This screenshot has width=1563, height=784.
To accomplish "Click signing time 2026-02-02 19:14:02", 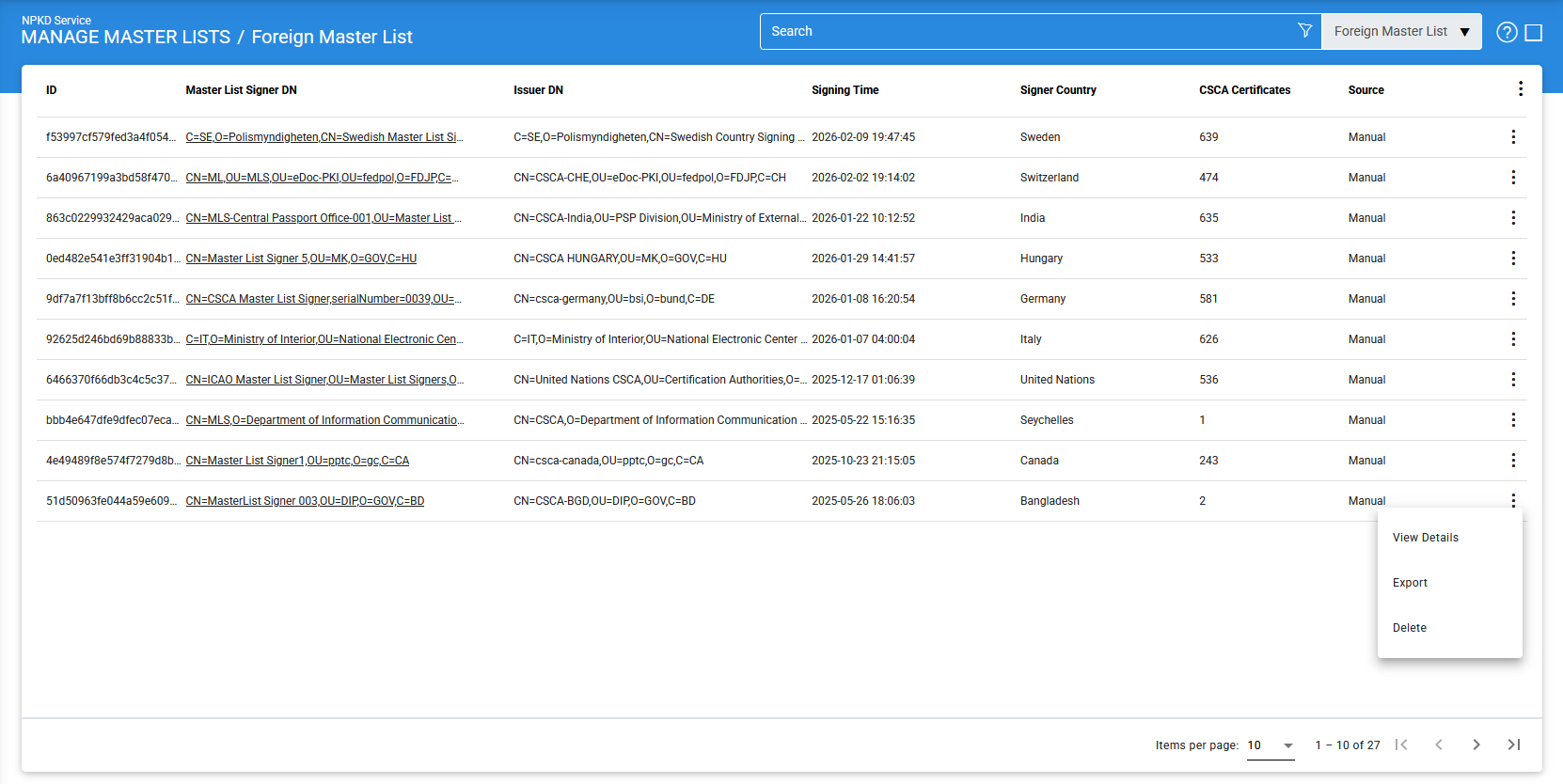I will pyautogui.click(x=863, y=178).
